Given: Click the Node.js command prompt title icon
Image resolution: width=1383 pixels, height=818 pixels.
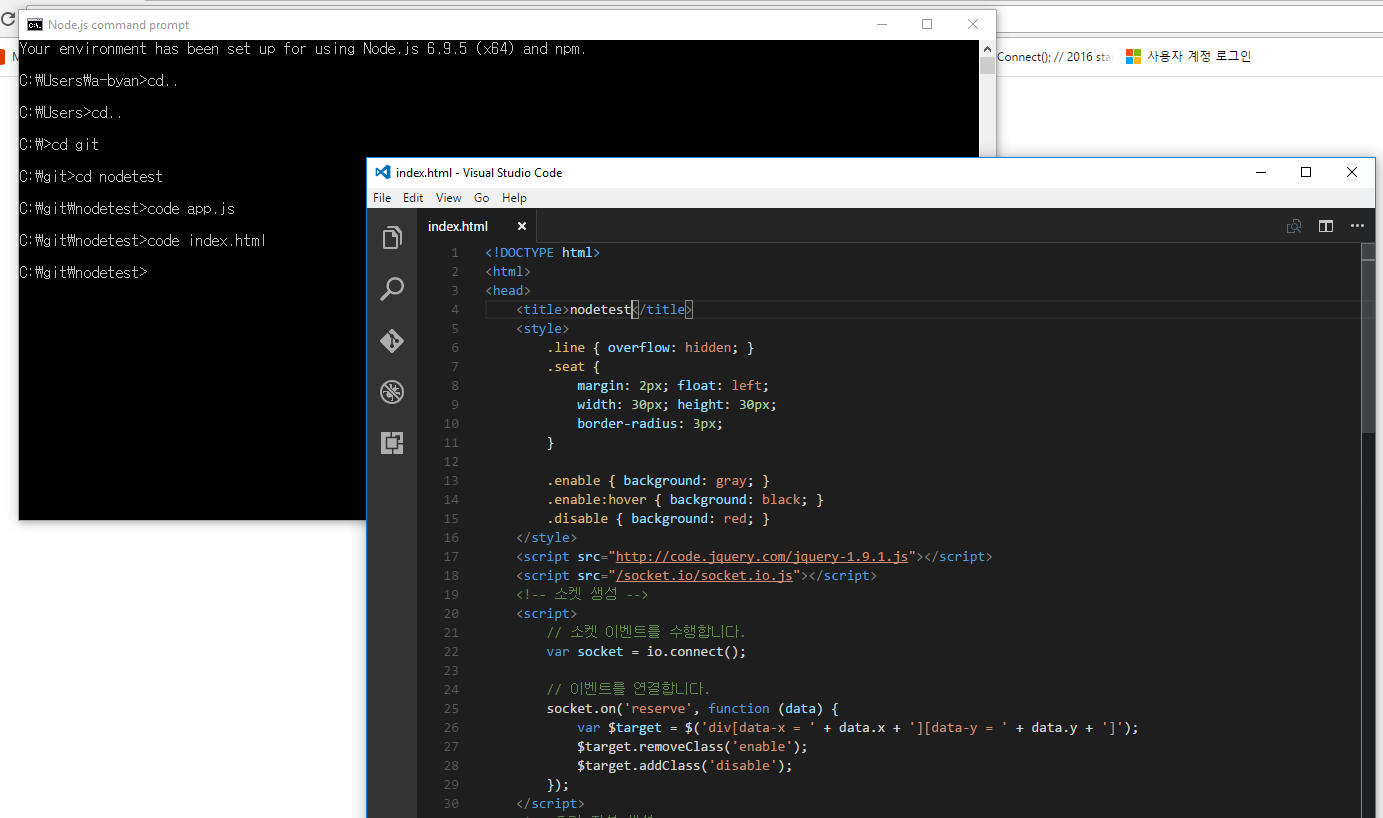Looking at the screenshot, I should click(x=34, y=25).
